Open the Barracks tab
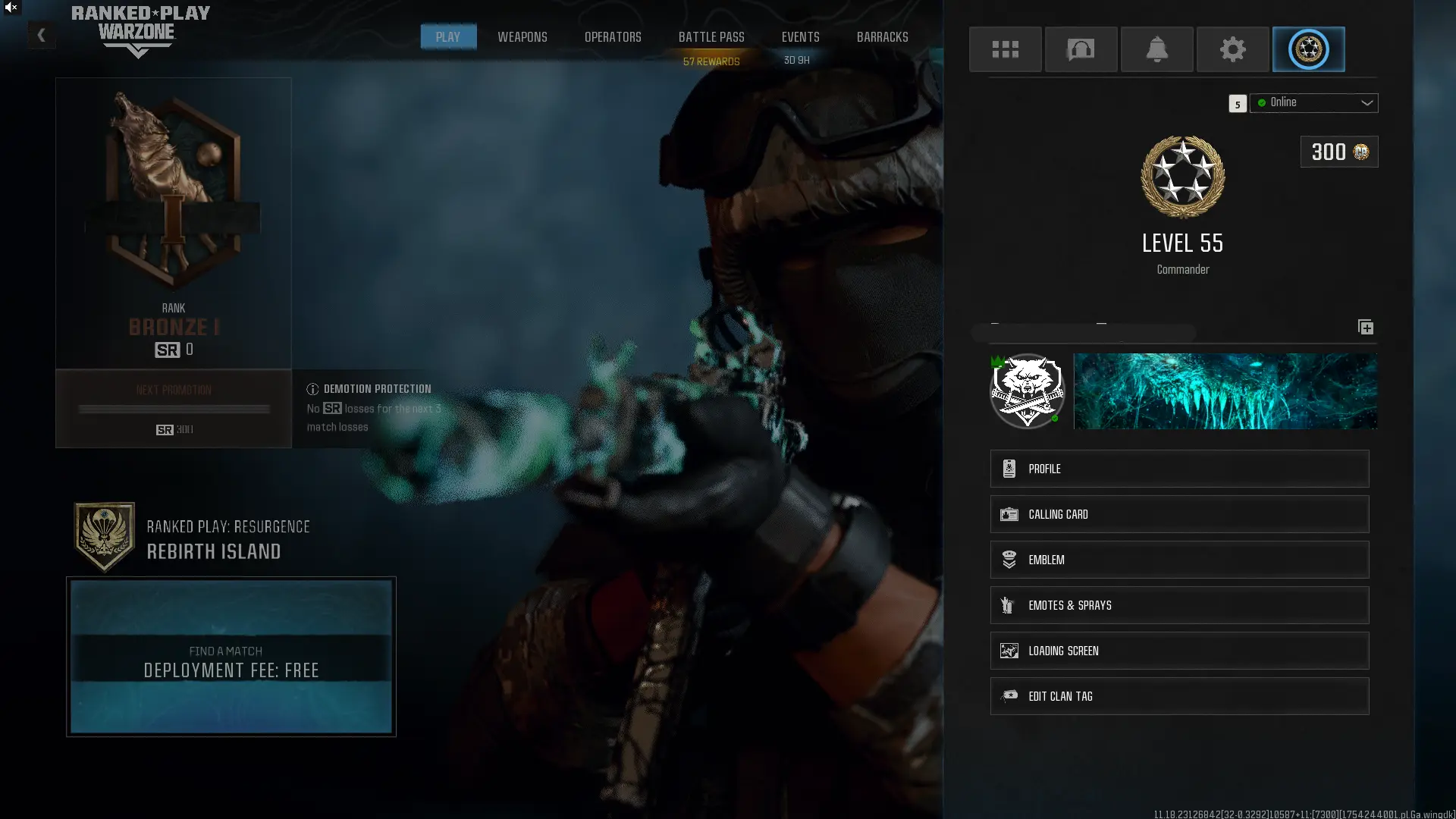 click(882, 36)
